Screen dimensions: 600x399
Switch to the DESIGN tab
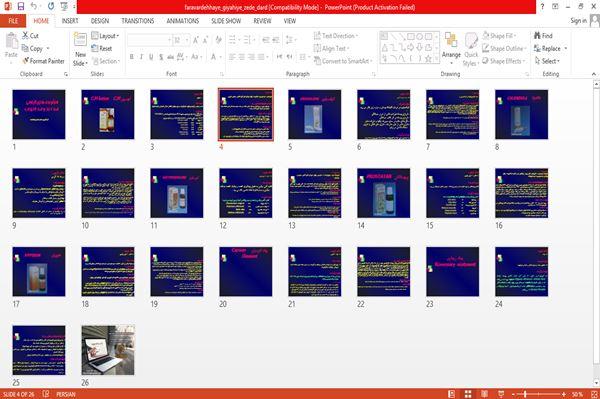pos(100,21)
